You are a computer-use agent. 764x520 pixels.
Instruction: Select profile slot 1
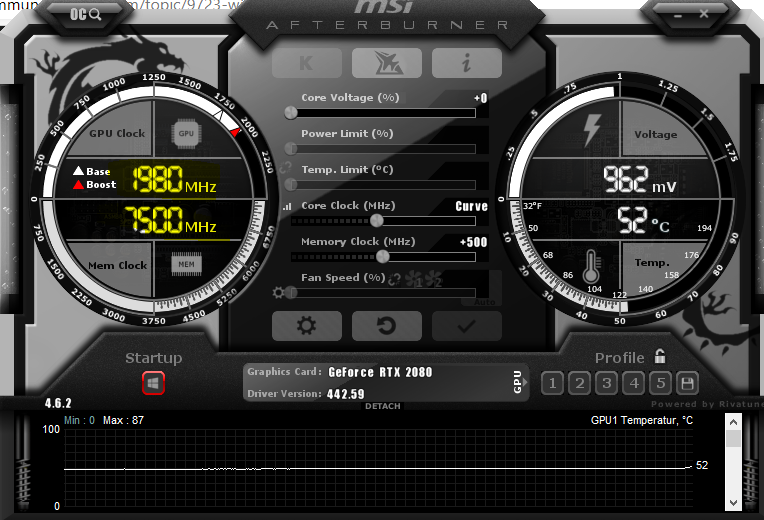553,383
